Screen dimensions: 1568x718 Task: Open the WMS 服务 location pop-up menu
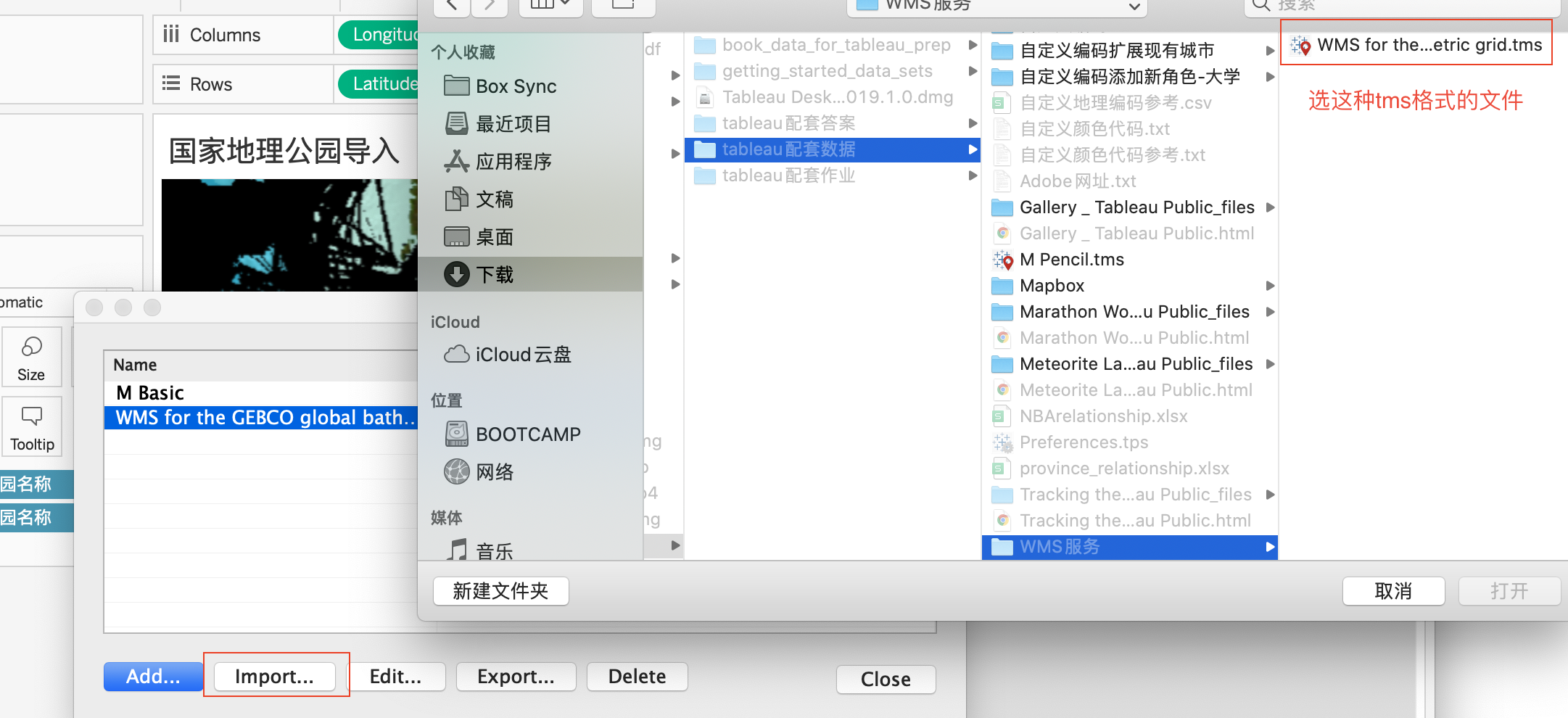997,7
